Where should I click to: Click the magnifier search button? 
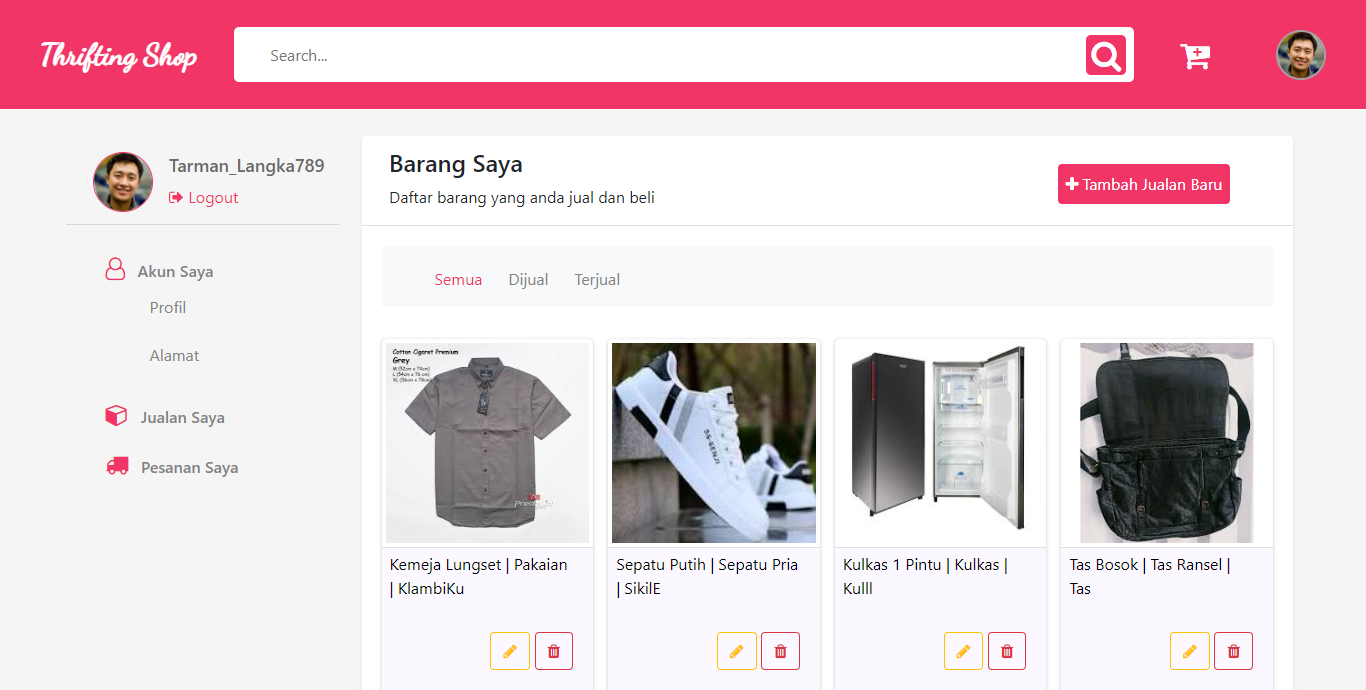(x=1105, y=55)
